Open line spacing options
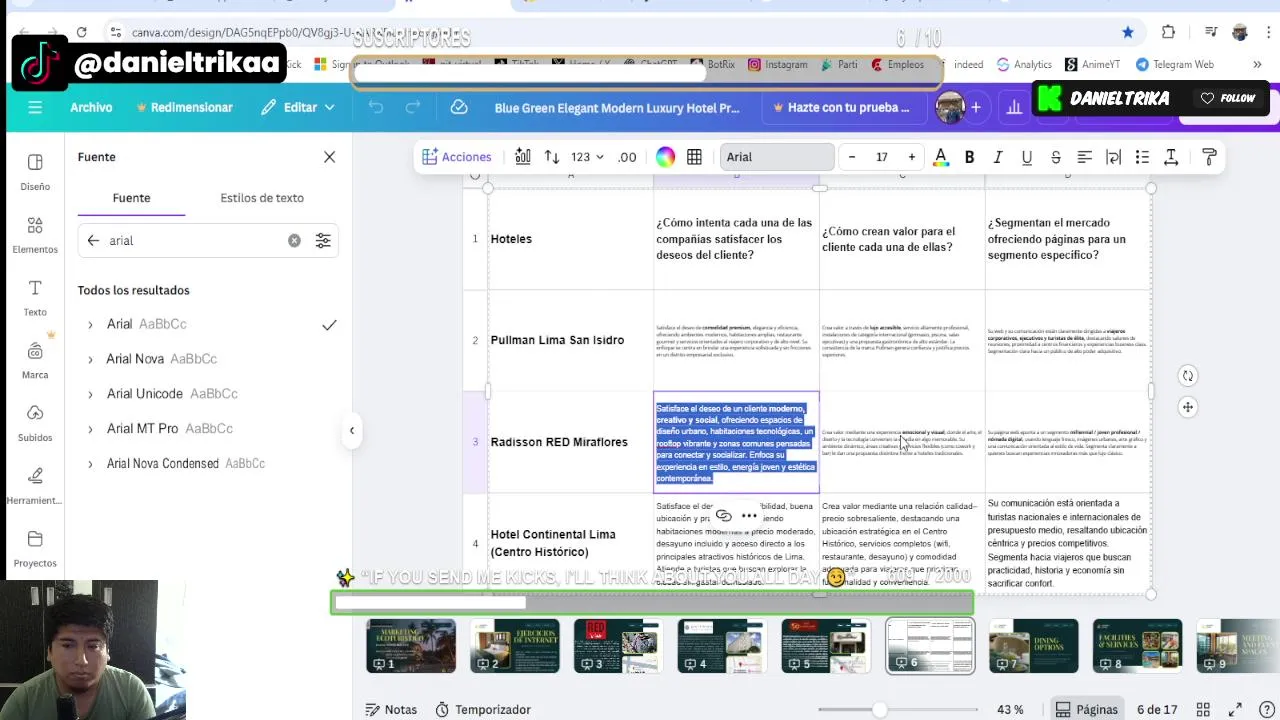 [1171, 157]
